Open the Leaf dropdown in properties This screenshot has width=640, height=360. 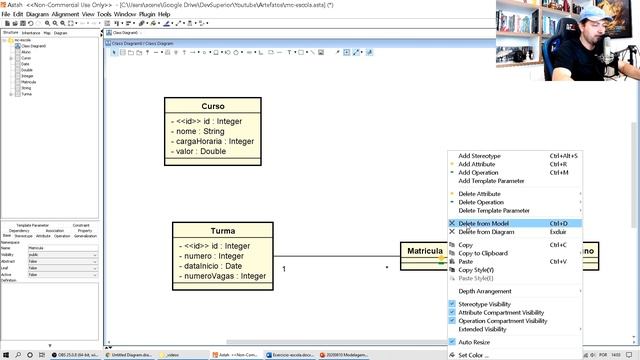coord(63,268)
